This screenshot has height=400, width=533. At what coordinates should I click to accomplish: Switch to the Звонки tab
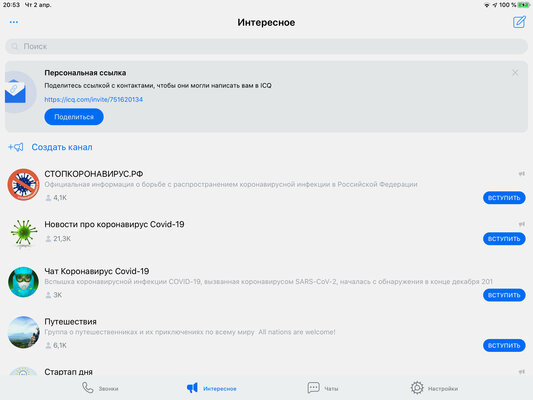click(x=100, y=388)
